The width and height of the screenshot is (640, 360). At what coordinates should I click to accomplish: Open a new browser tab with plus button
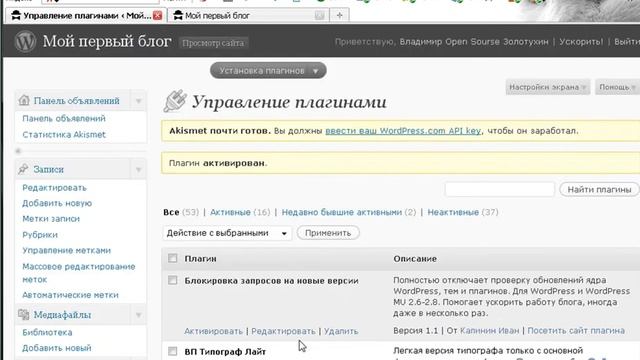(x=339, y=16)
